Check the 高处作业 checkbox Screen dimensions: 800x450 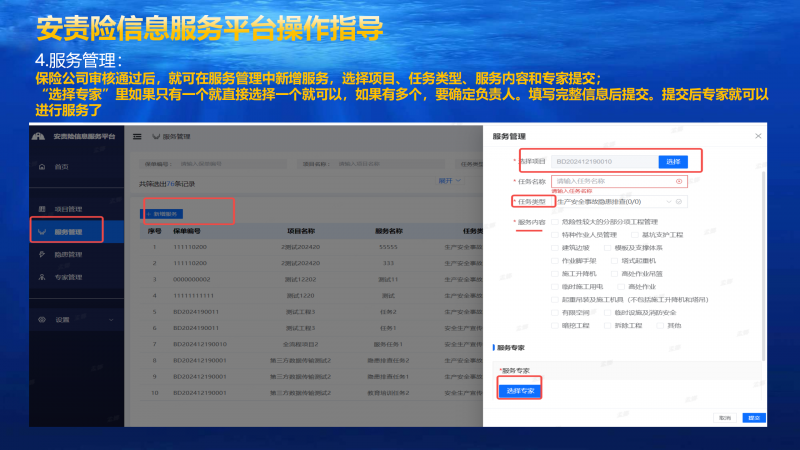point(621,287)
